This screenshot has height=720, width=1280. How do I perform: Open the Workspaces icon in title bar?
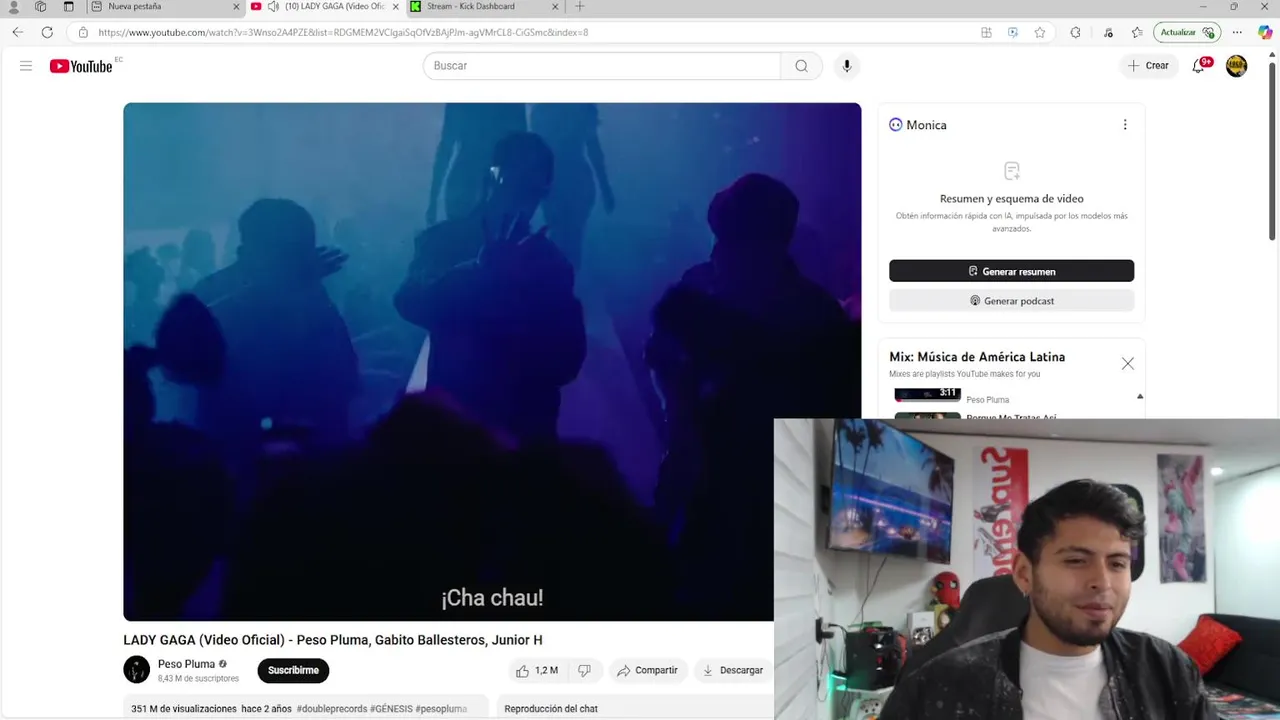click(x=41, y=7)
